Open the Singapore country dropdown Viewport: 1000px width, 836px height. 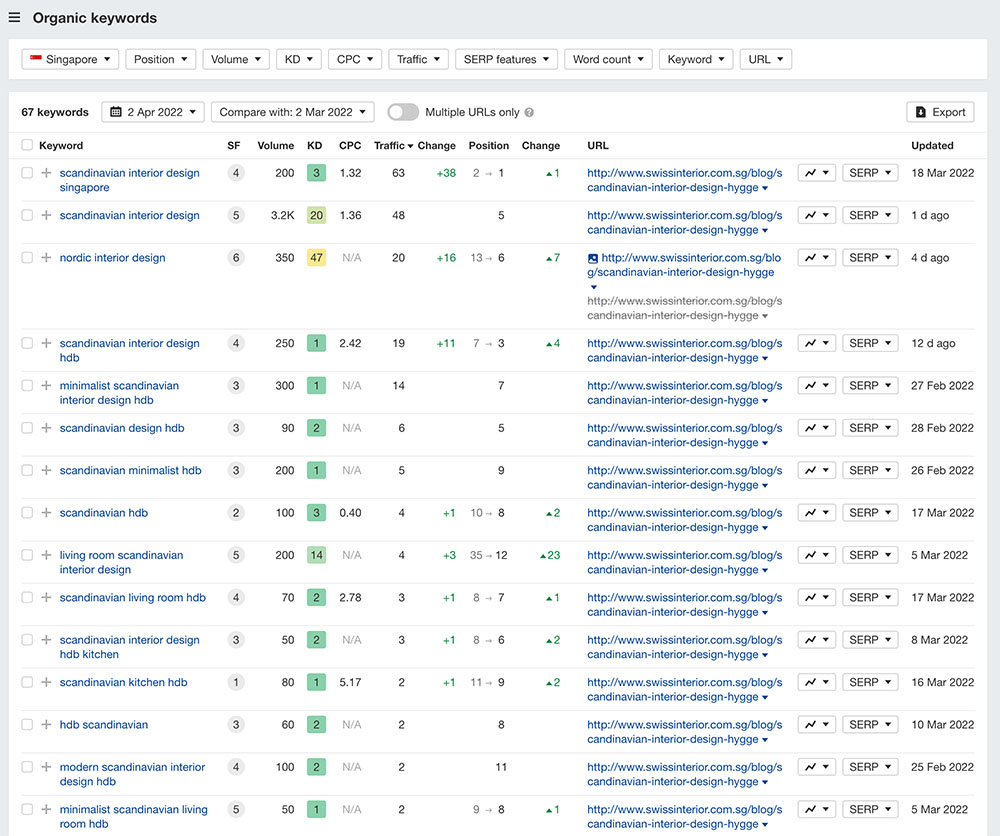tap(70, 59)
